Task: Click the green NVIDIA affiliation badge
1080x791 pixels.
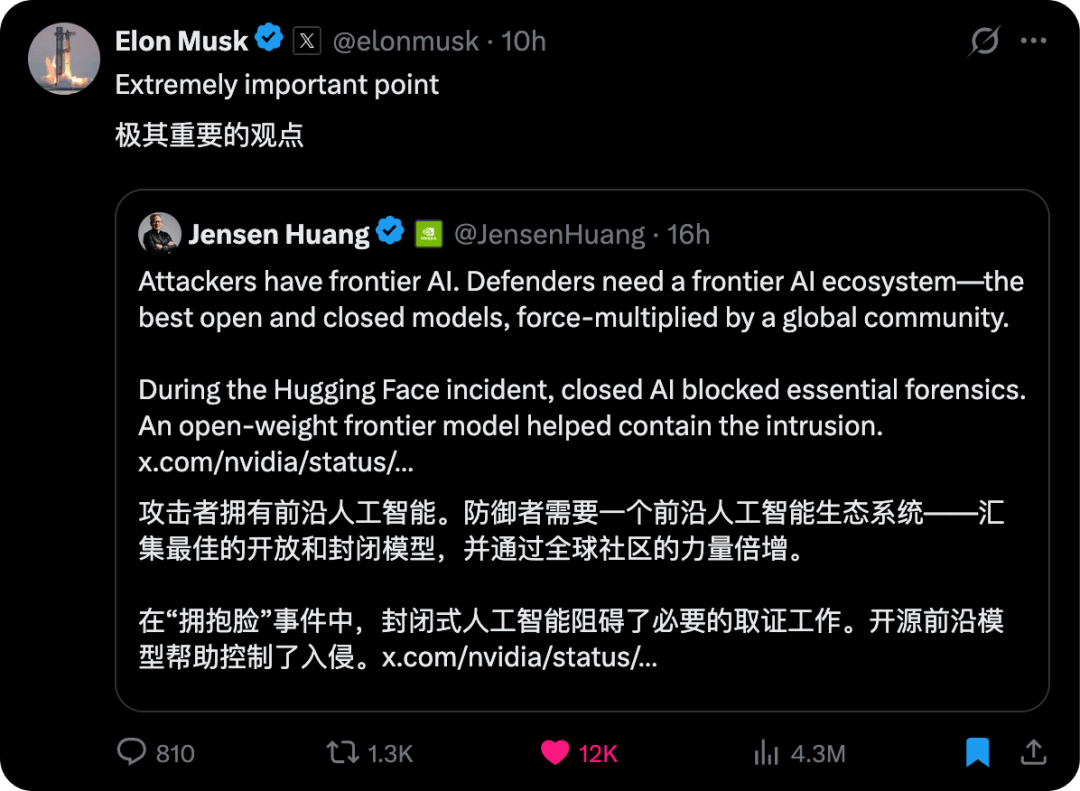Action: (428, 234)
